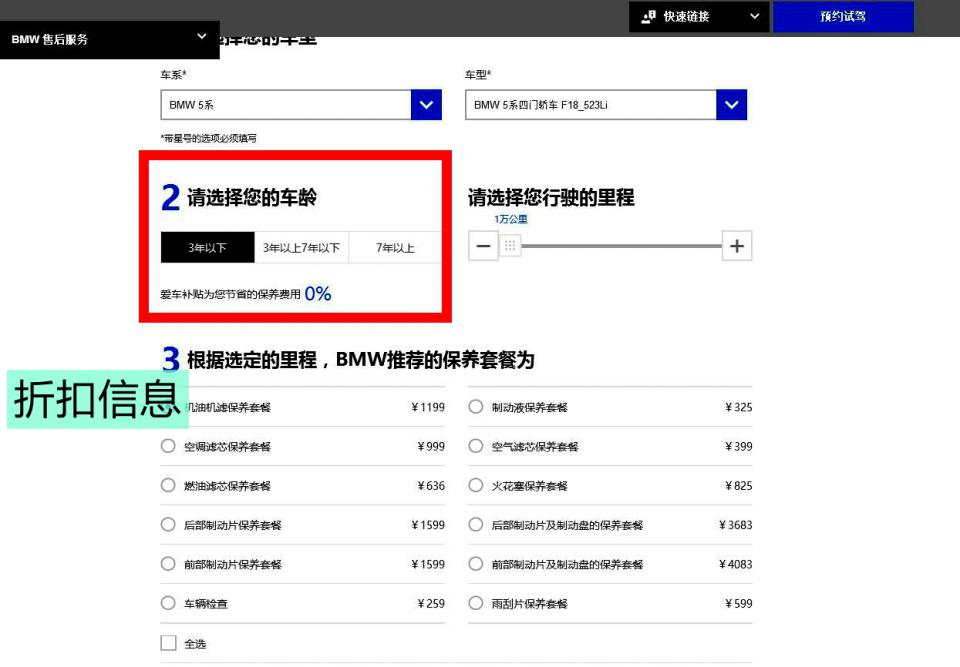This screenshot has height=667, width=960.
Task: Select 空调滤芯保养套餐 radio button
Action: [x=168, y=446]
